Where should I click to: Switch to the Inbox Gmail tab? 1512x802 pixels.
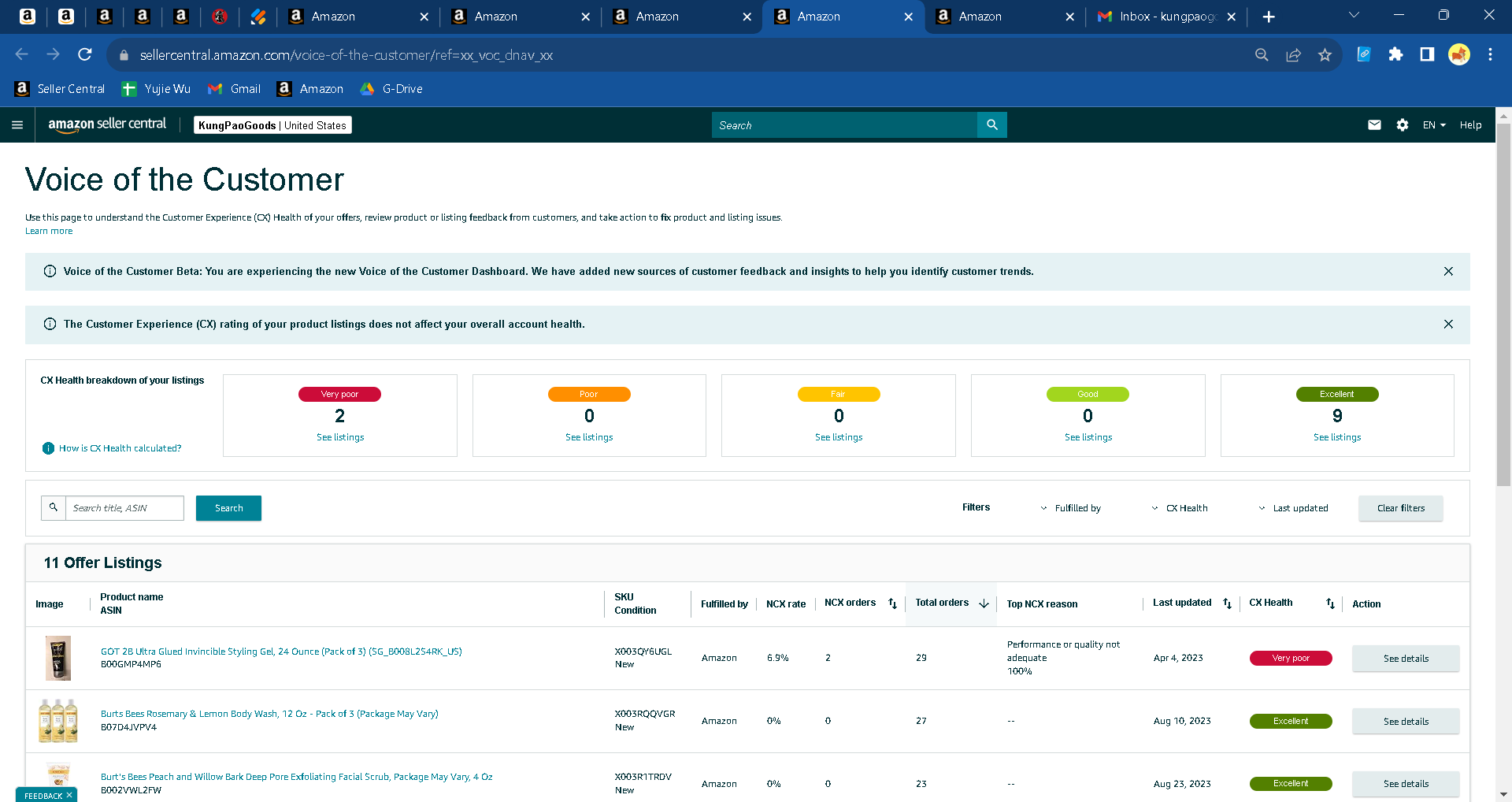click(1166, 17)
